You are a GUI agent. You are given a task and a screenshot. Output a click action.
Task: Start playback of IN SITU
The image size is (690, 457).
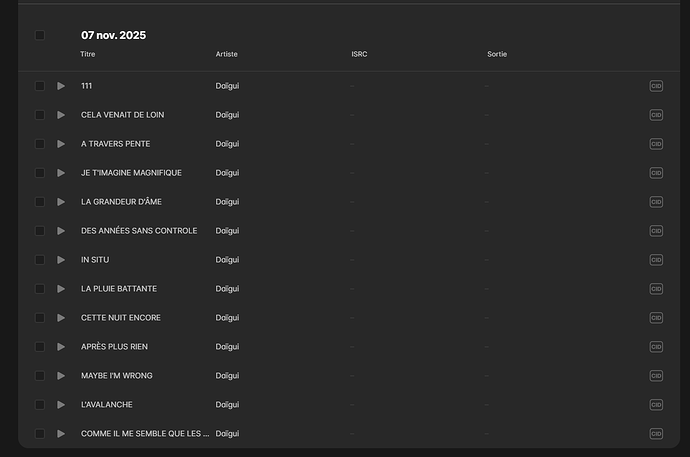click(61, 260)
